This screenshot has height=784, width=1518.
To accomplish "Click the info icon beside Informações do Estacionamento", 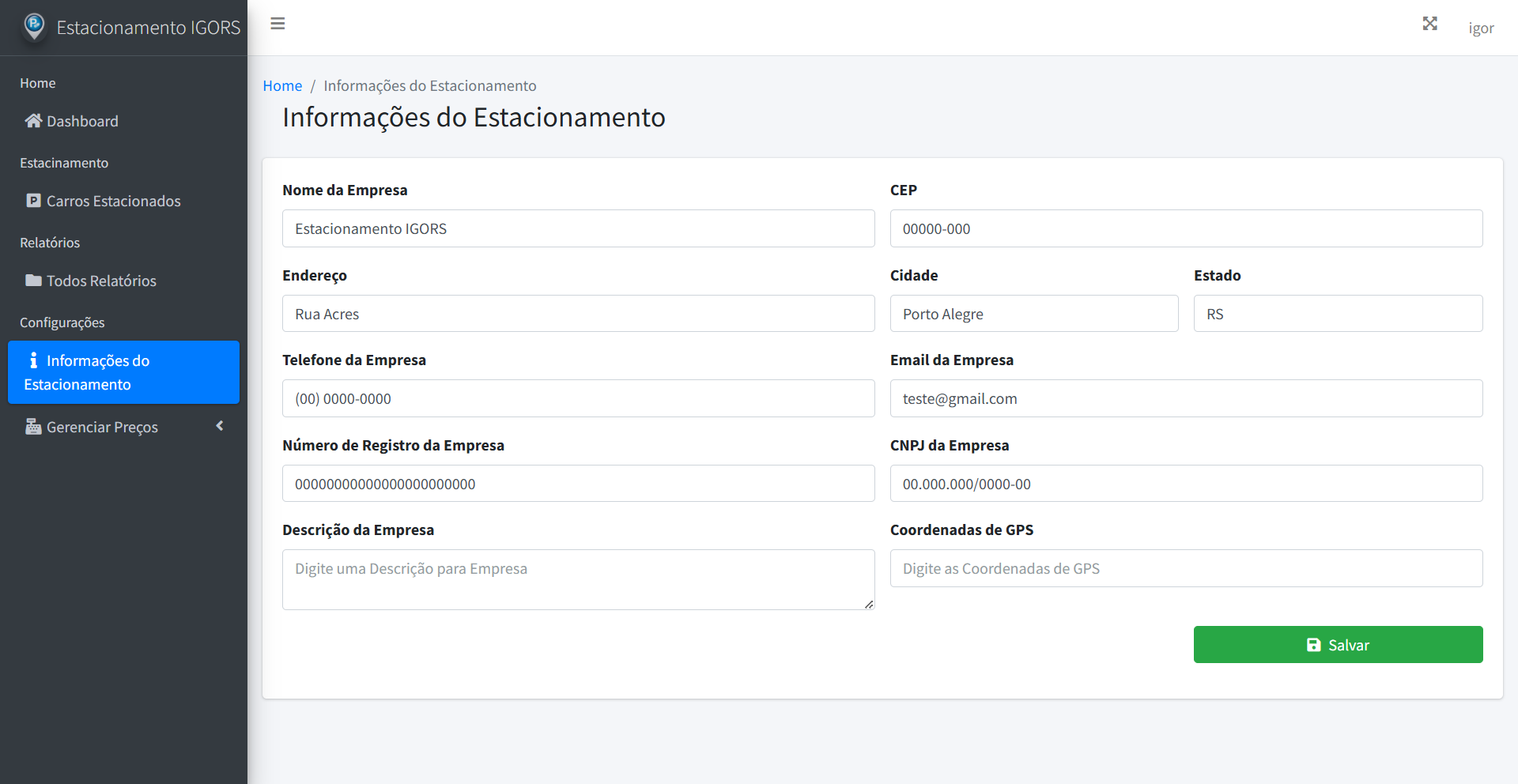I will (32, 360).
